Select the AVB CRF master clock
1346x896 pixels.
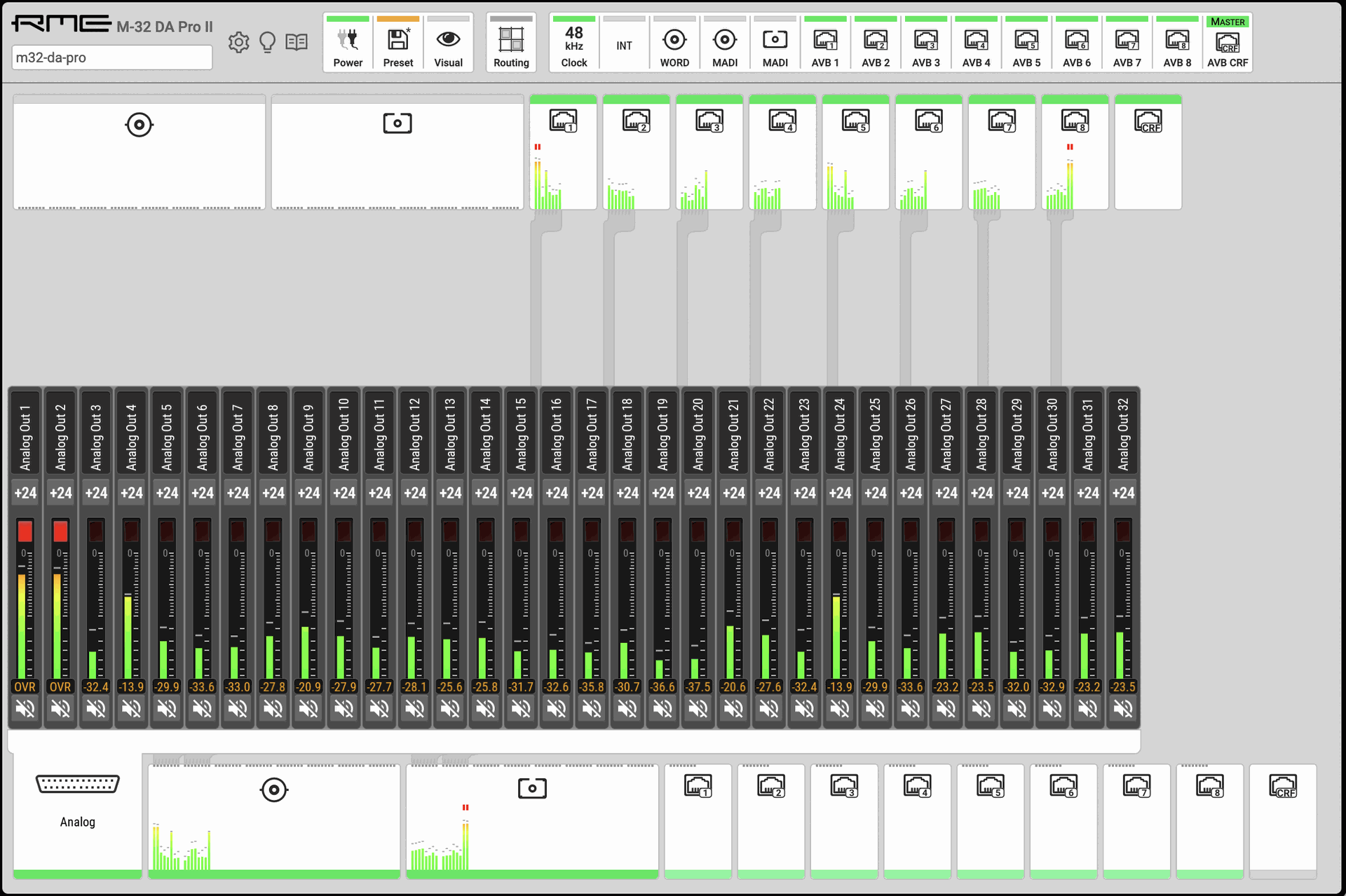point(1227,44)
